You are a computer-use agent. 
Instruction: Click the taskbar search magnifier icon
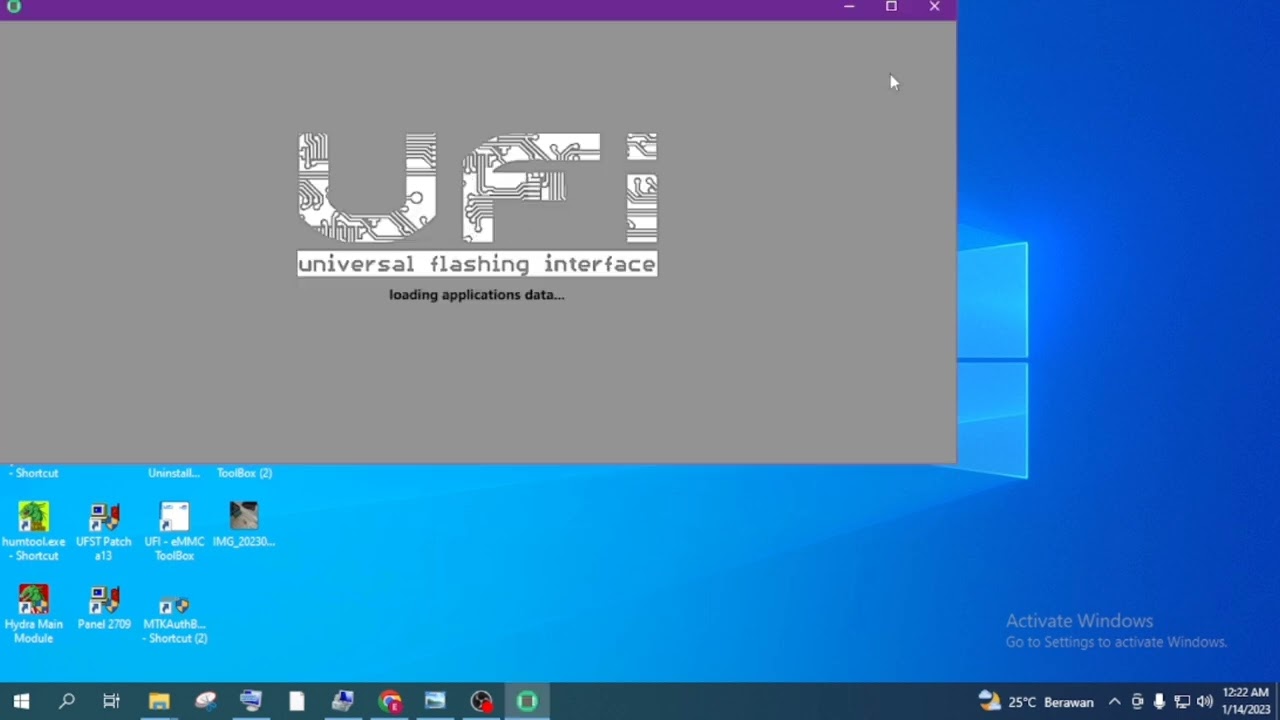pos(67,701)
